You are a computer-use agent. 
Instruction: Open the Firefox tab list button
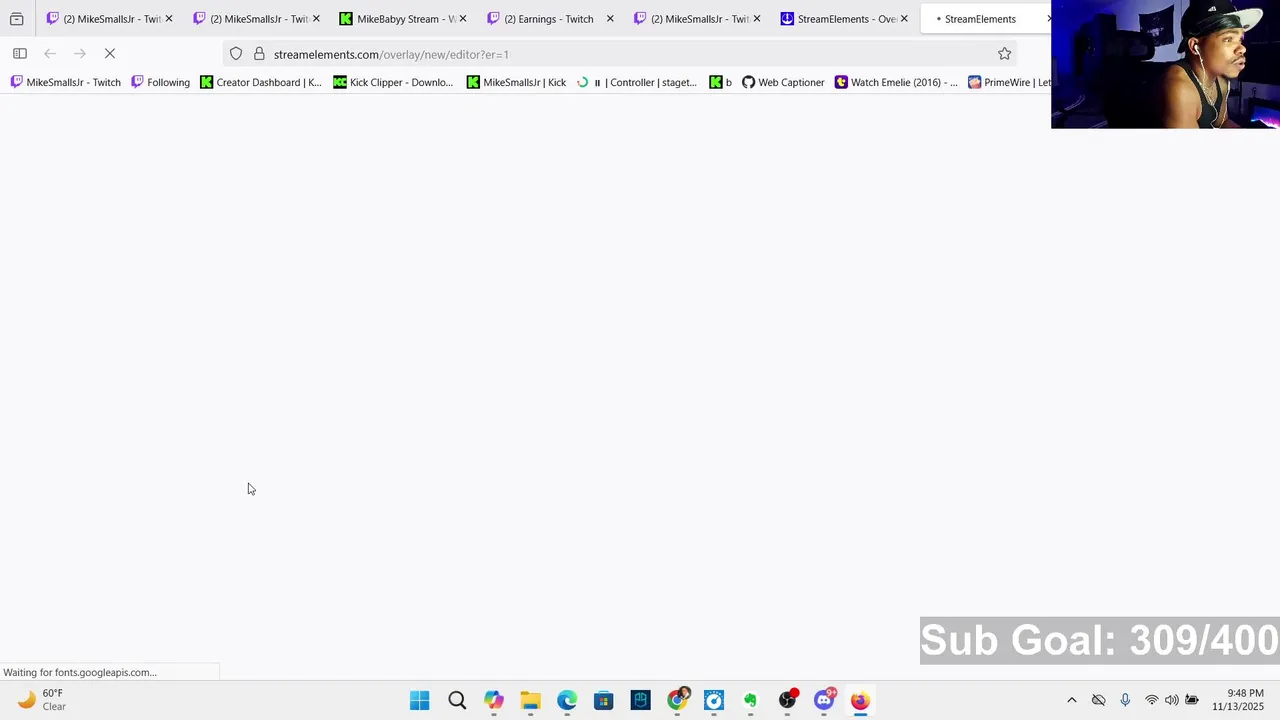pyautogui.click(x=16, y=19)
